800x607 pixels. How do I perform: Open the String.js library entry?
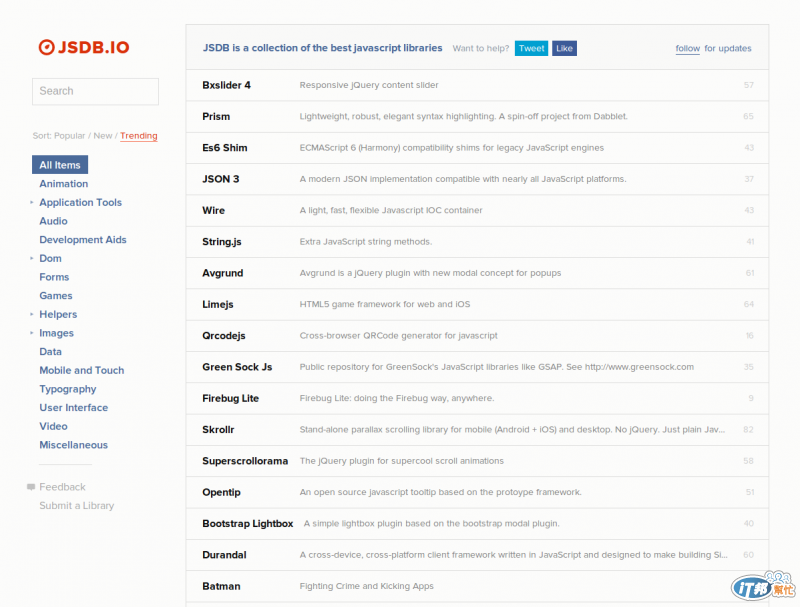pyautogui.click(x=477, y=242)
